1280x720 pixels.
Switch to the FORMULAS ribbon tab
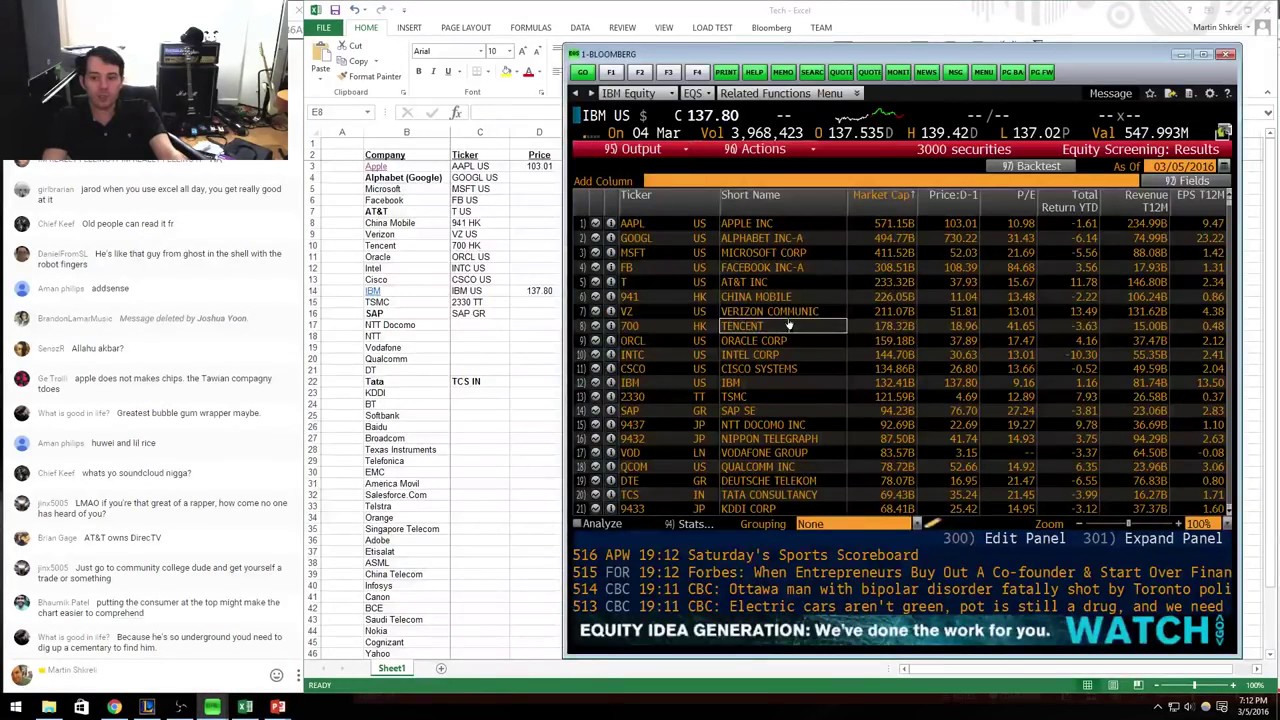pyautogui.click(x=531, y=28)
